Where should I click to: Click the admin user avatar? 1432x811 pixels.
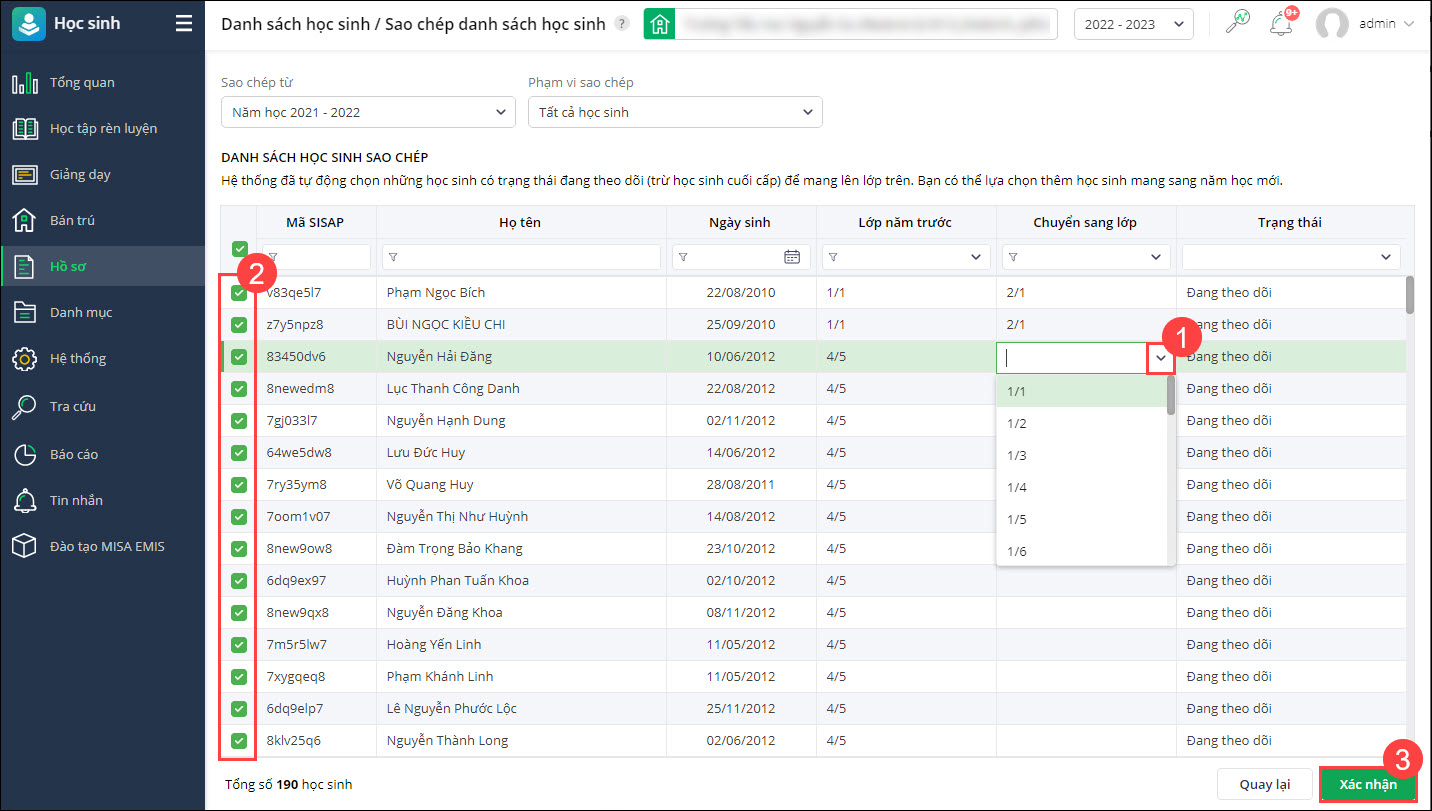click(1332, 24)
